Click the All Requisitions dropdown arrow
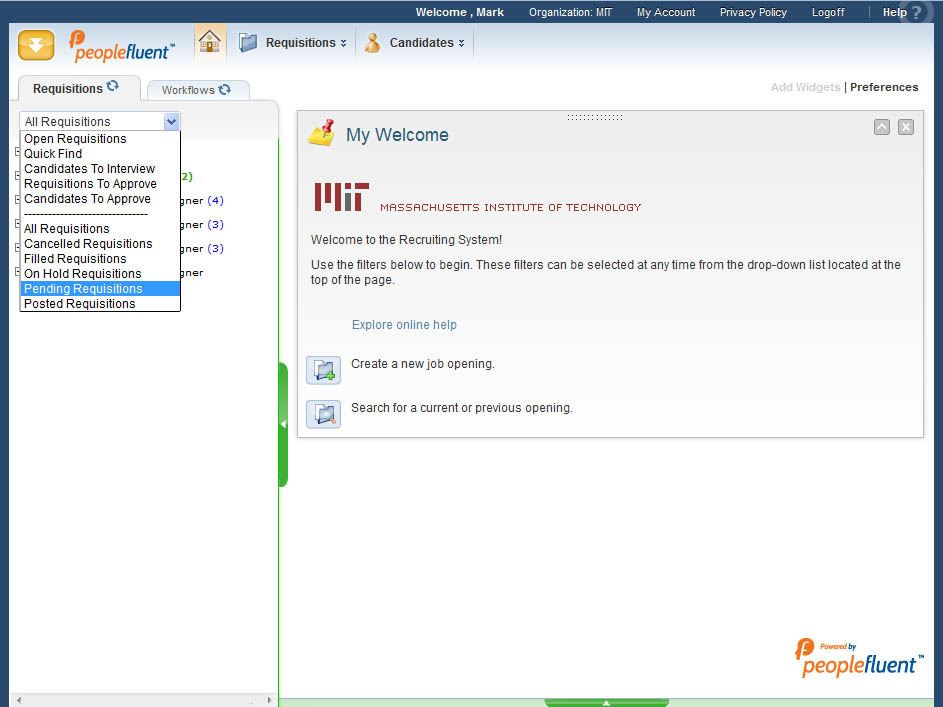943x707 pixels. [171, 121]
